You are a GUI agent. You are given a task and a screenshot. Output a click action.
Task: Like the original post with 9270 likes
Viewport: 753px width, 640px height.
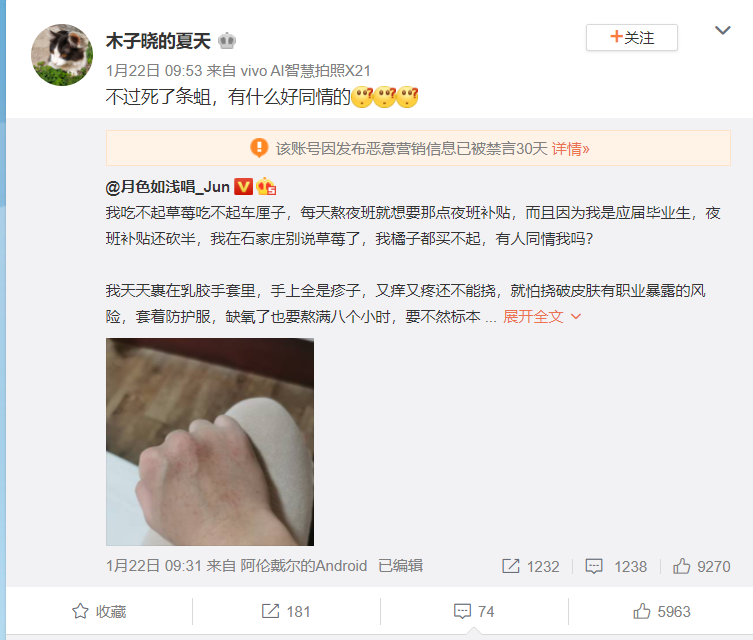(701, 567)
